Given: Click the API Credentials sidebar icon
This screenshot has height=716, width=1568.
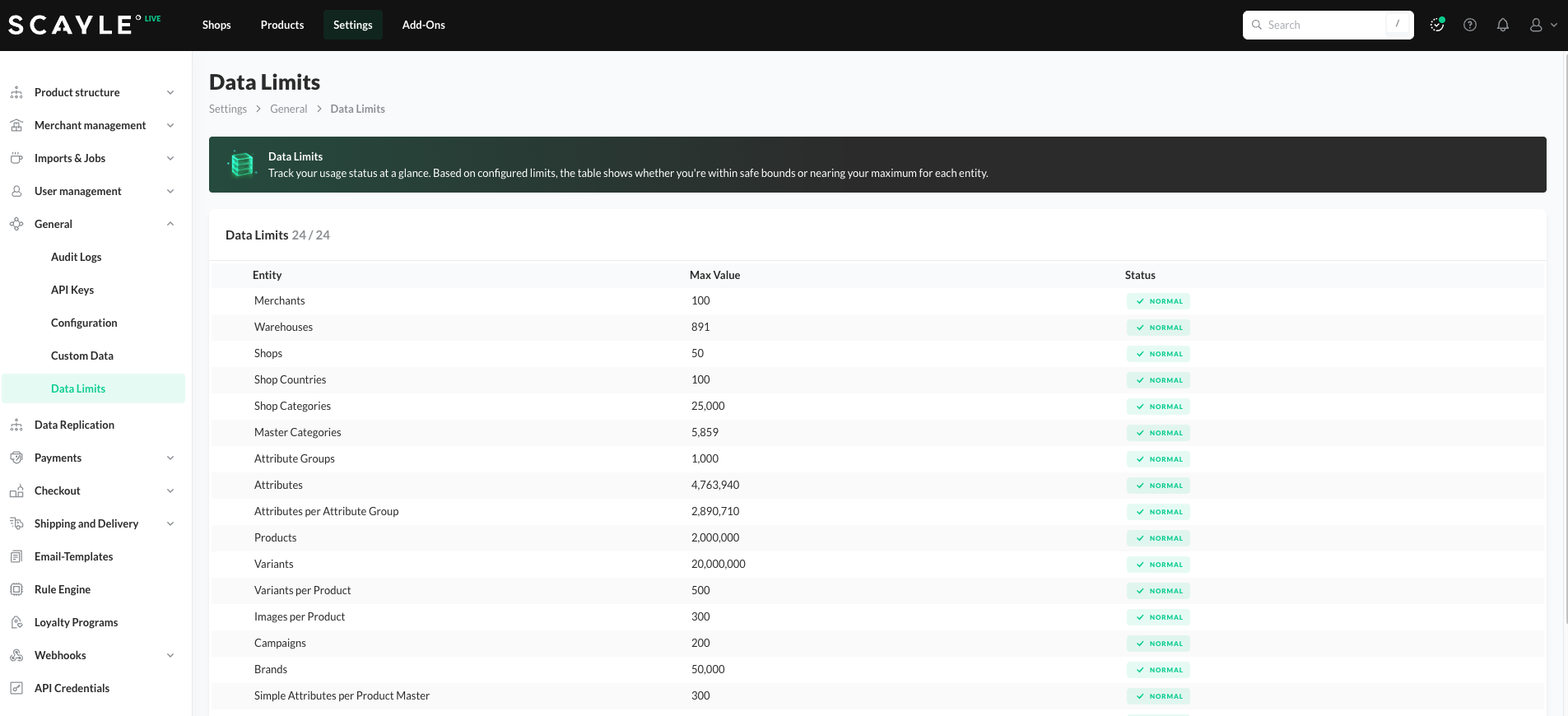Looking at the screenshot, I should click(x=16, y=688).
